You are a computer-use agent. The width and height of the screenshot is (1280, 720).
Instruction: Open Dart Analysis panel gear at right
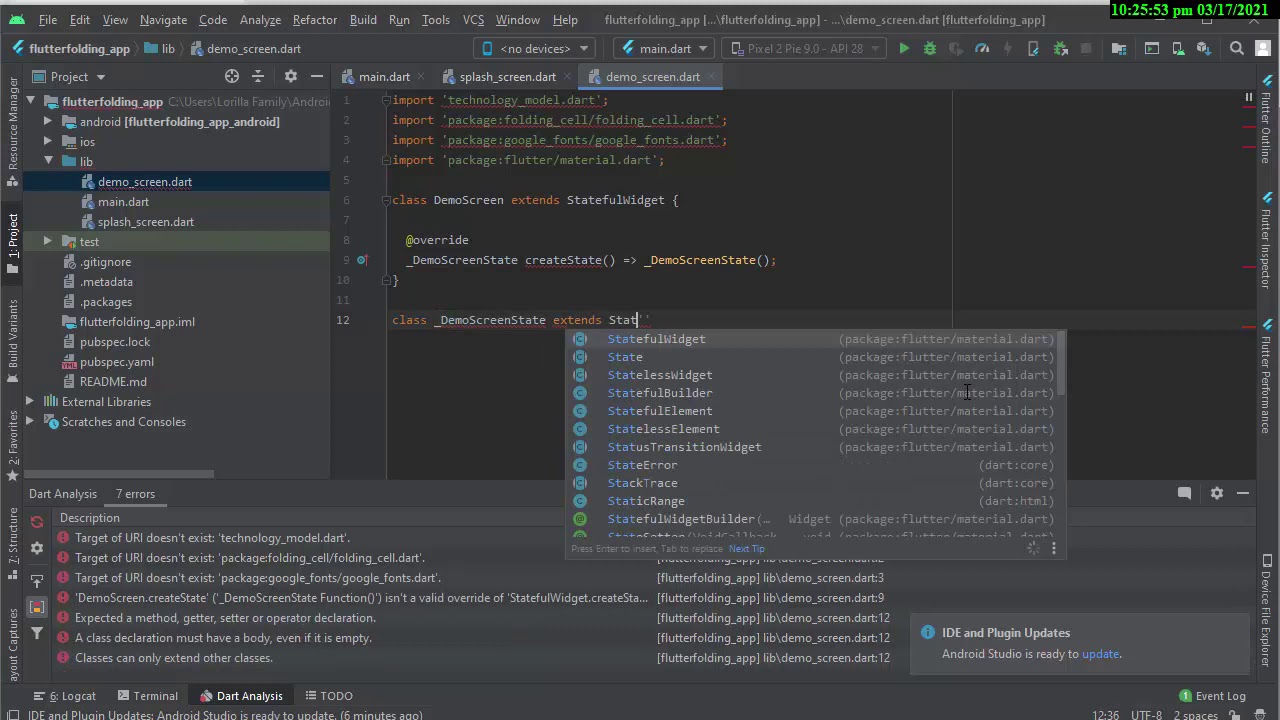1217,493
